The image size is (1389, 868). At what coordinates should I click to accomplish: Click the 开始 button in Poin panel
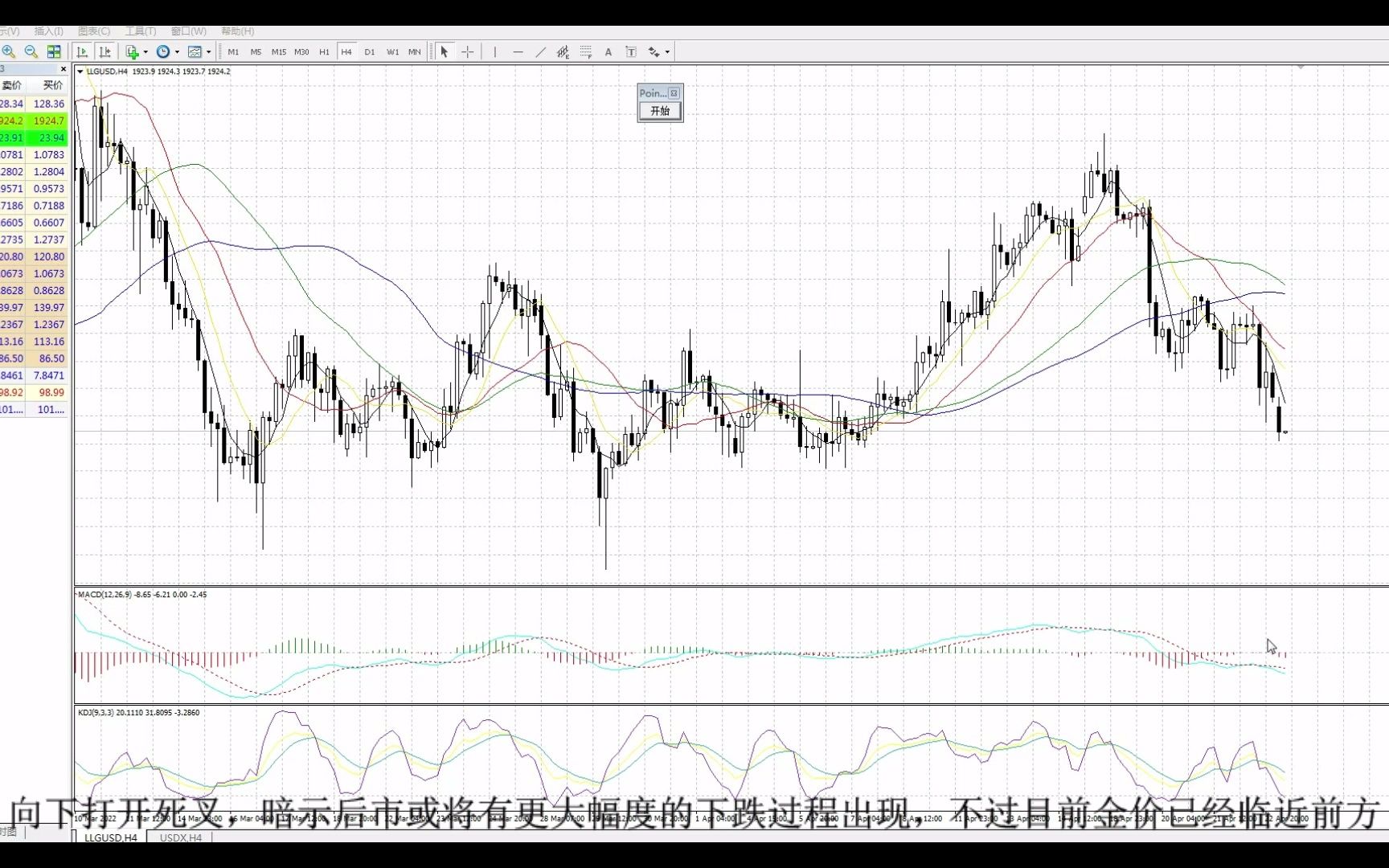pyautogui.click(x=660, y=111)
